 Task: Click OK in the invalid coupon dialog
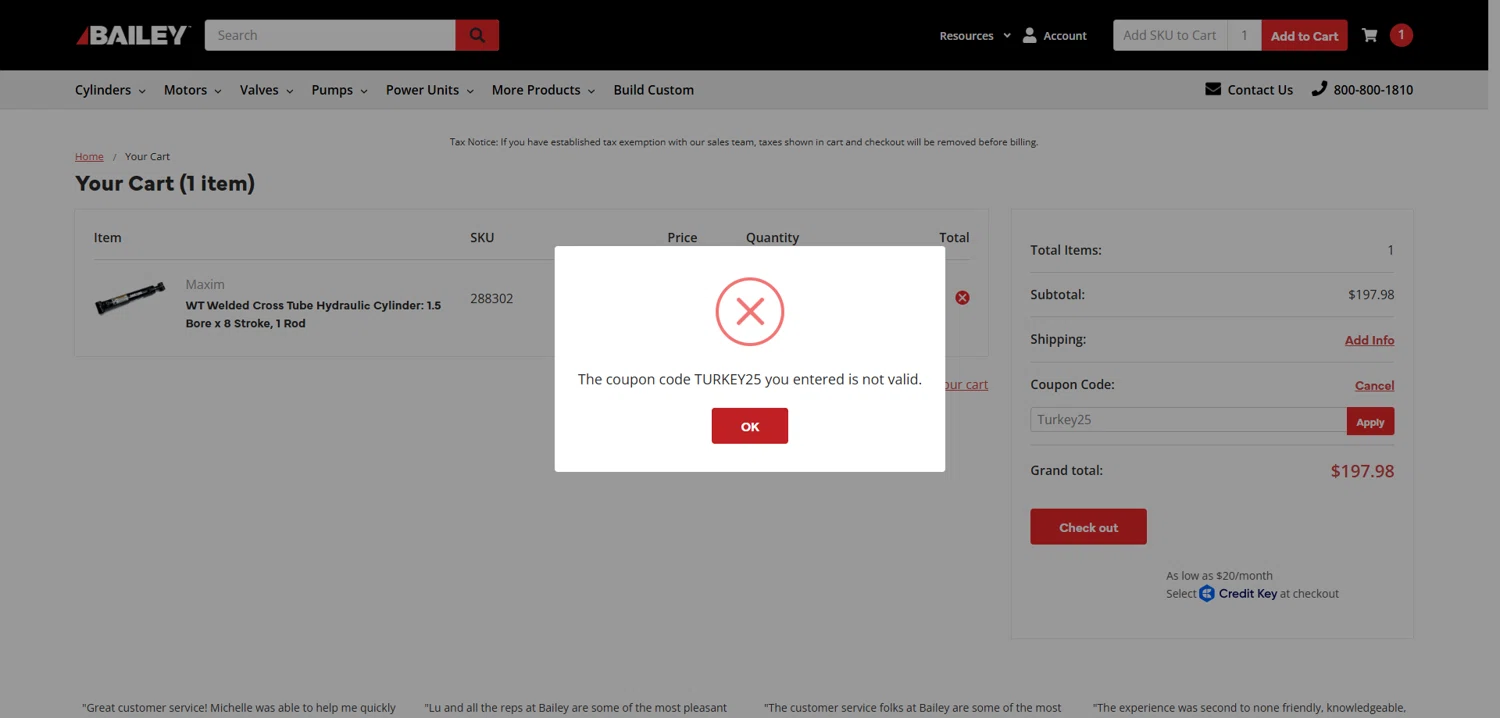coord(750,426)
